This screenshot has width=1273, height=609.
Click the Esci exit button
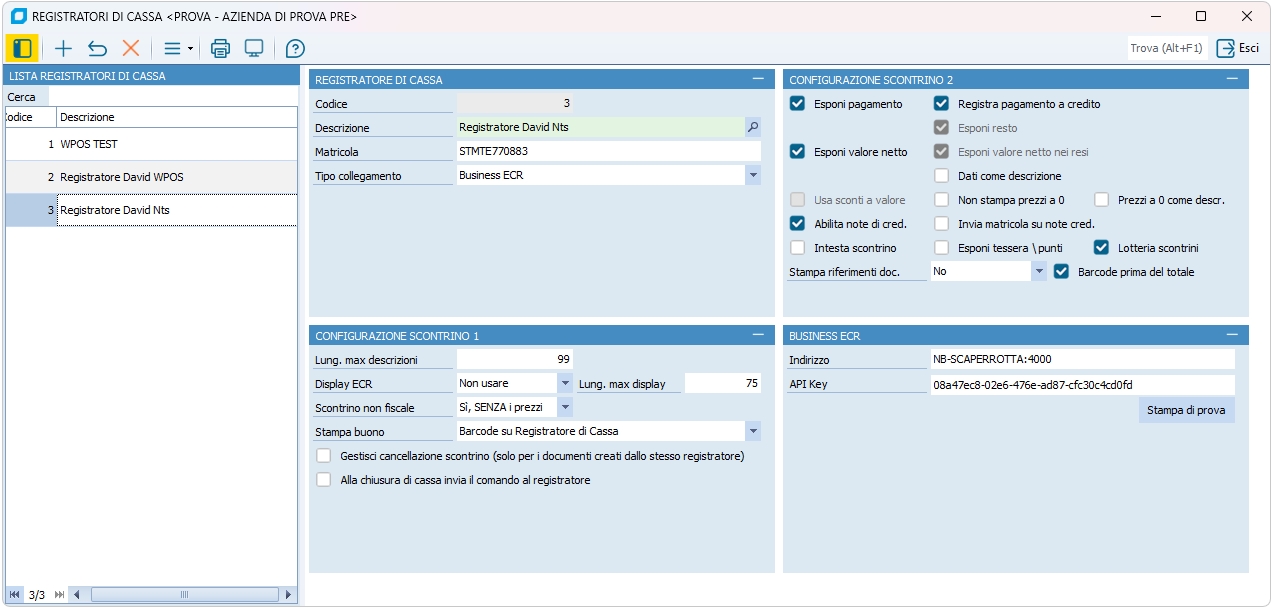[1238, 48]
